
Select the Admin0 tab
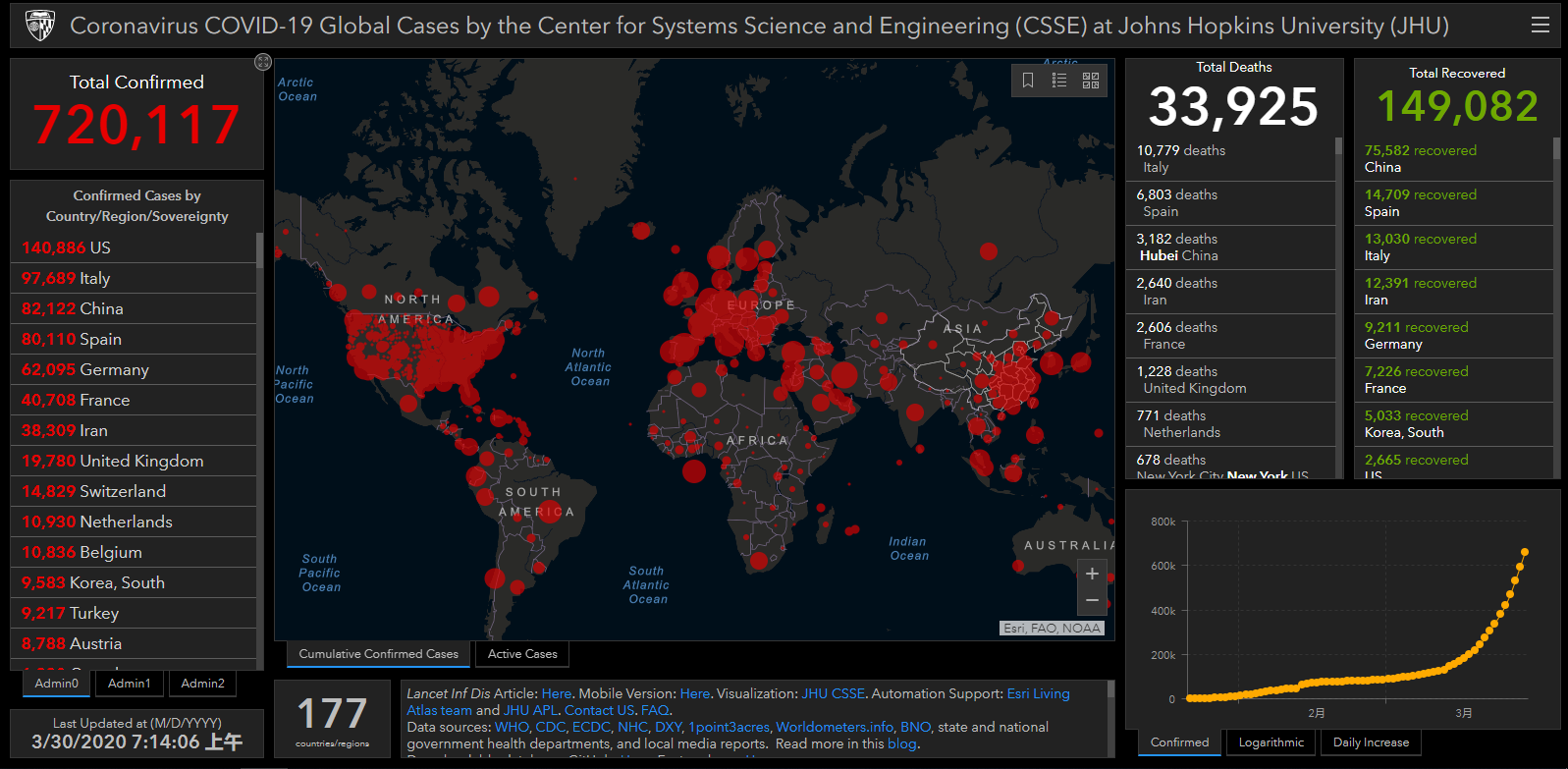pos(56,683)
